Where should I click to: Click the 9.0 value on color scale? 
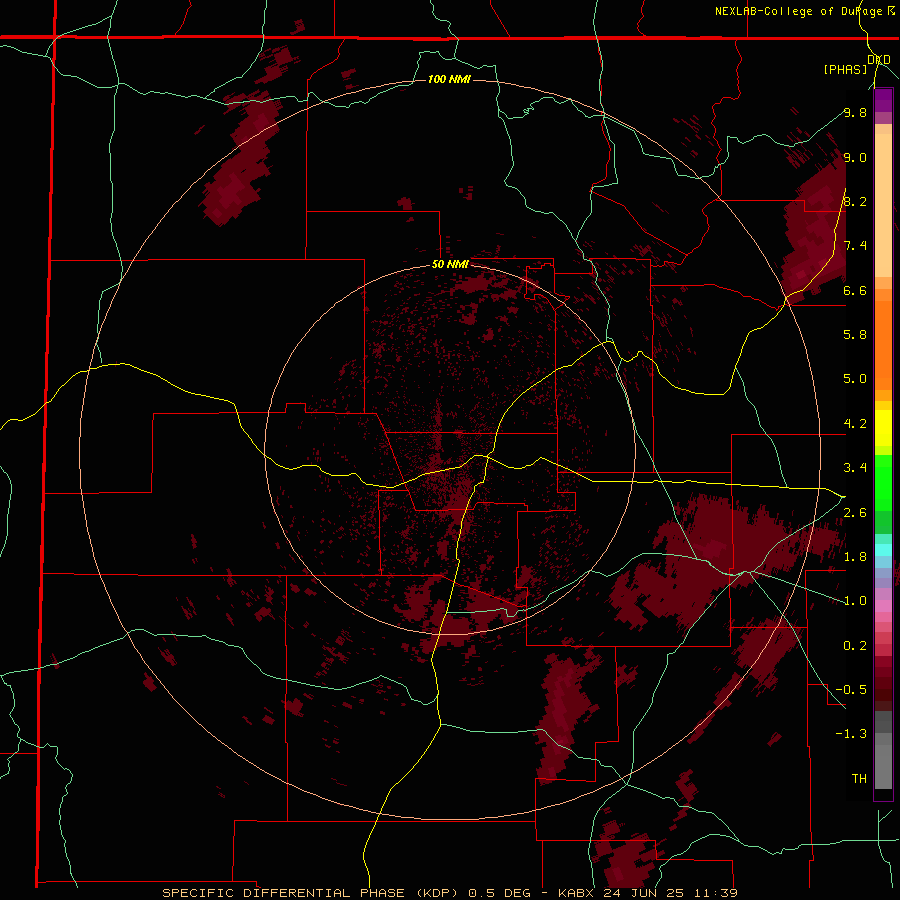tap(855, 157)
